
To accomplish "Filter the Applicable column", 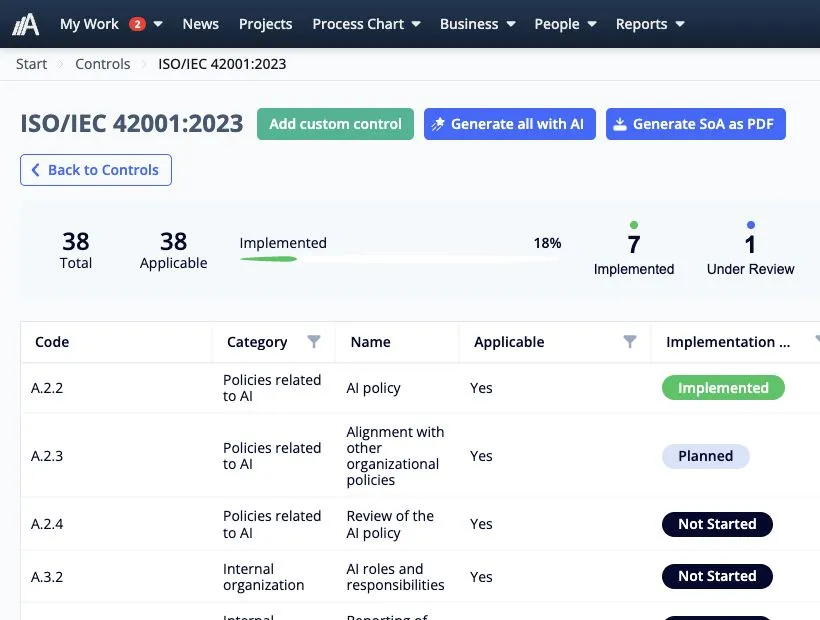I will (x=630, y=341).
